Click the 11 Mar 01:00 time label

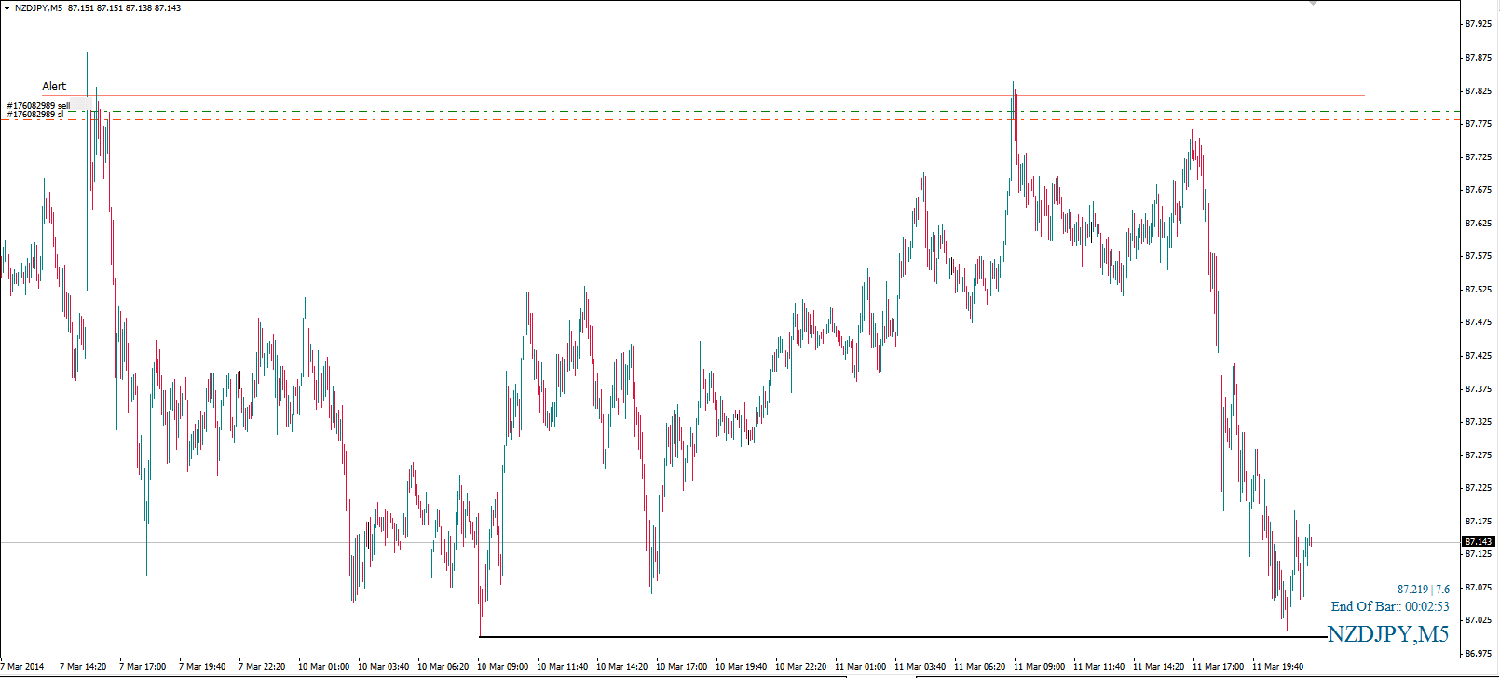(861, 666)
